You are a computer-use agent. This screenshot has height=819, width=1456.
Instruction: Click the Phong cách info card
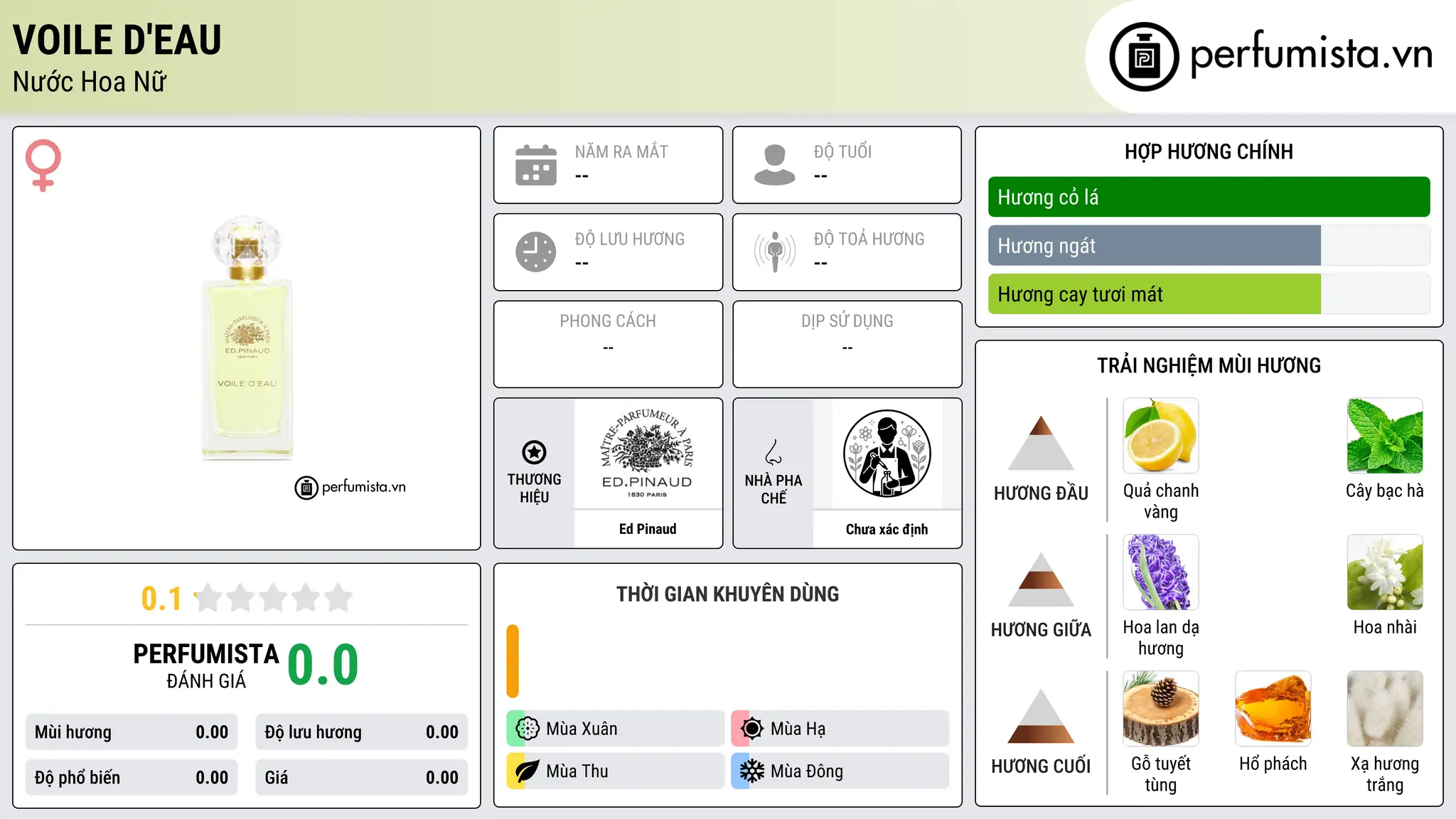608,344
